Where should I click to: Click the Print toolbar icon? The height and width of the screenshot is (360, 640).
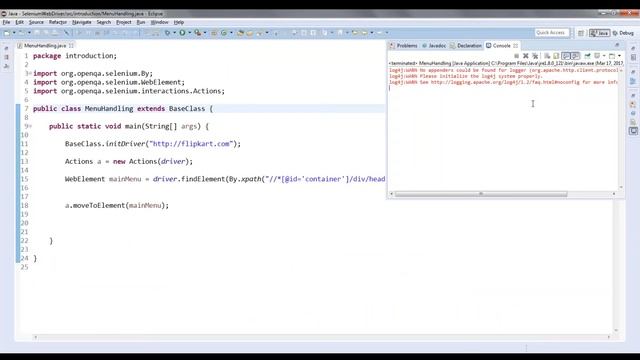55,33
